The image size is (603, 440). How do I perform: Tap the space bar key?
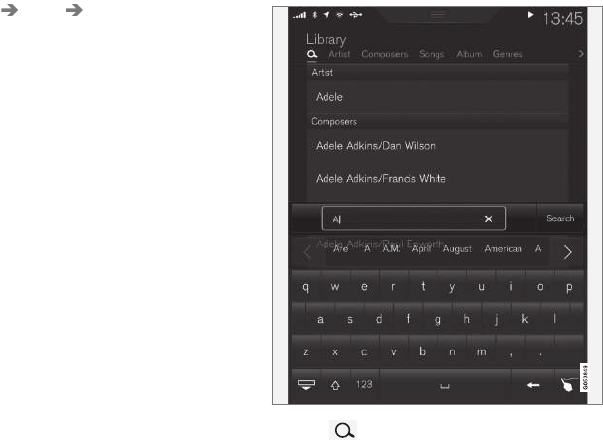(x=445, y=385)
